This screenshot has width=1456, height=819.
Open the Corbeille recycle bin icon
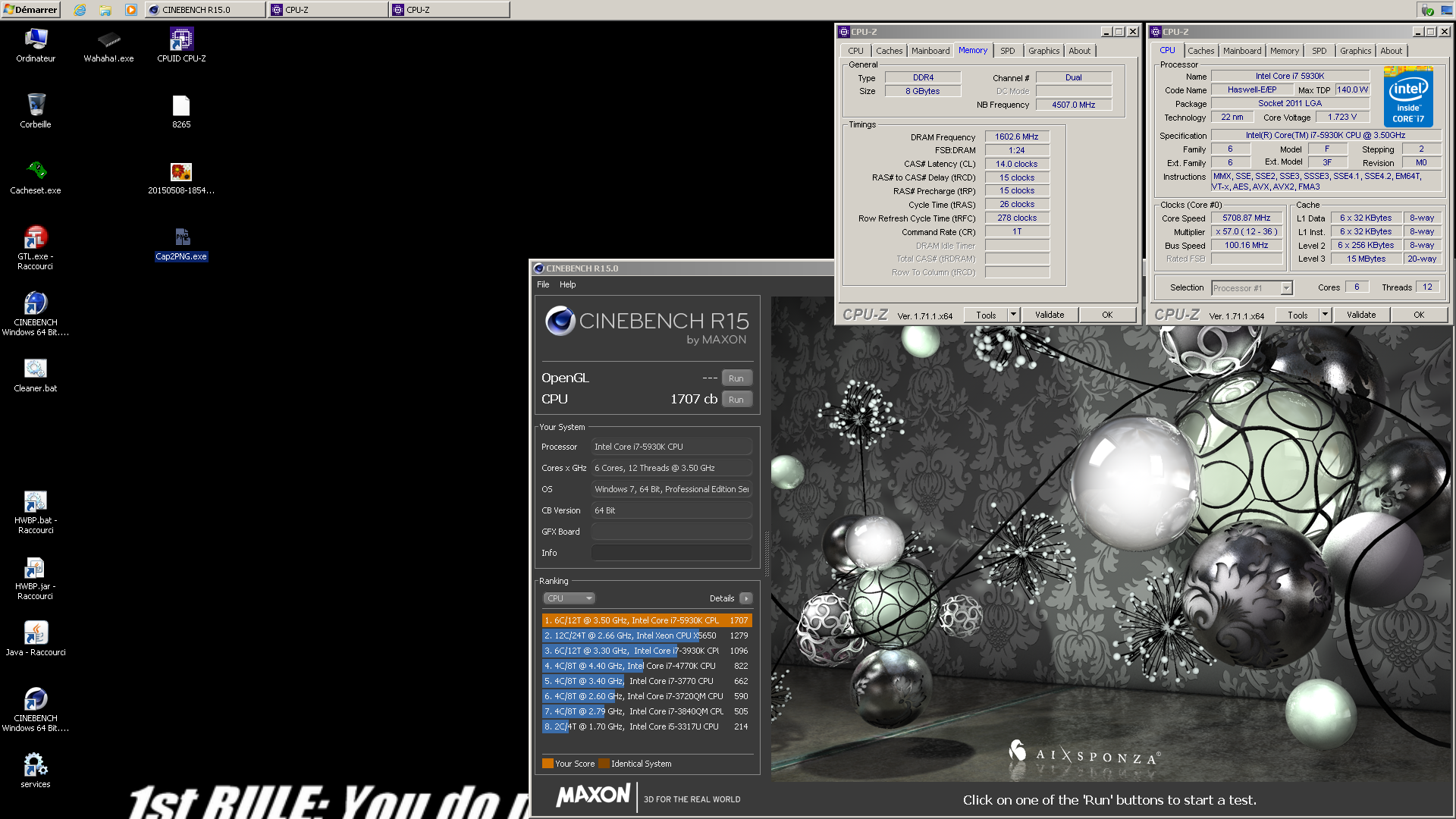click(x=36, y=111)
